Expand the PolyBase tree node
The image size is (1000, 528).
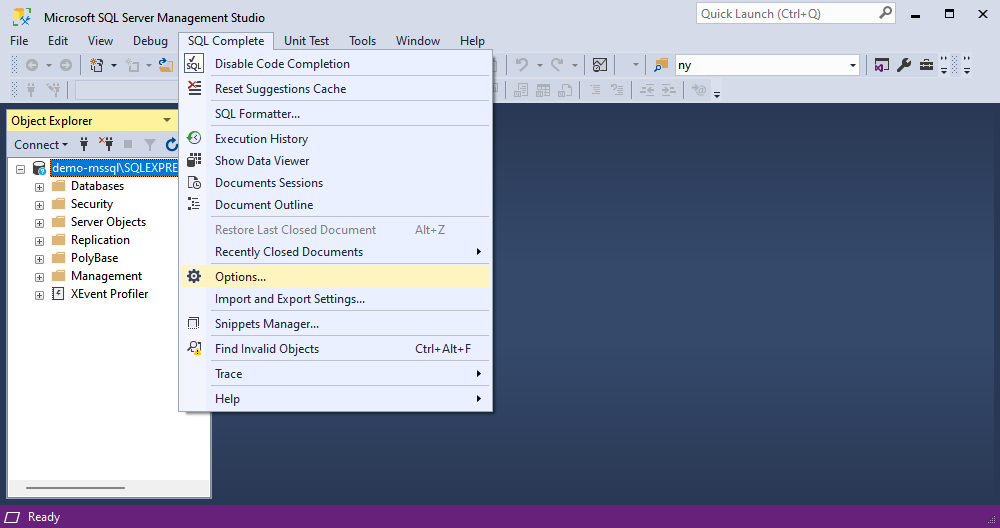pyautogui.click(x=40, y=259)
